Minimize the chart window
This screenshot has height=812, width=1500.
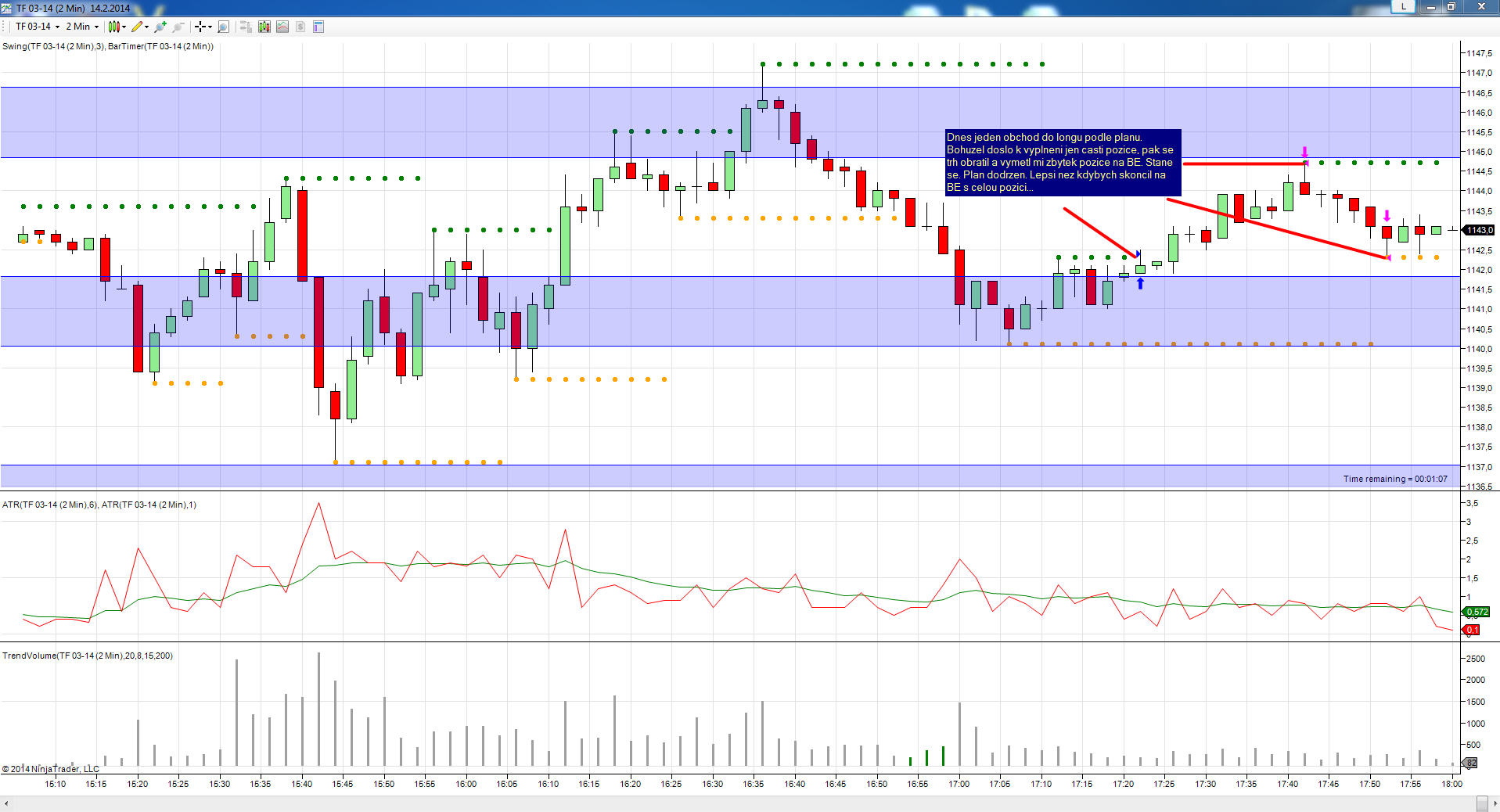[1431, 7]
